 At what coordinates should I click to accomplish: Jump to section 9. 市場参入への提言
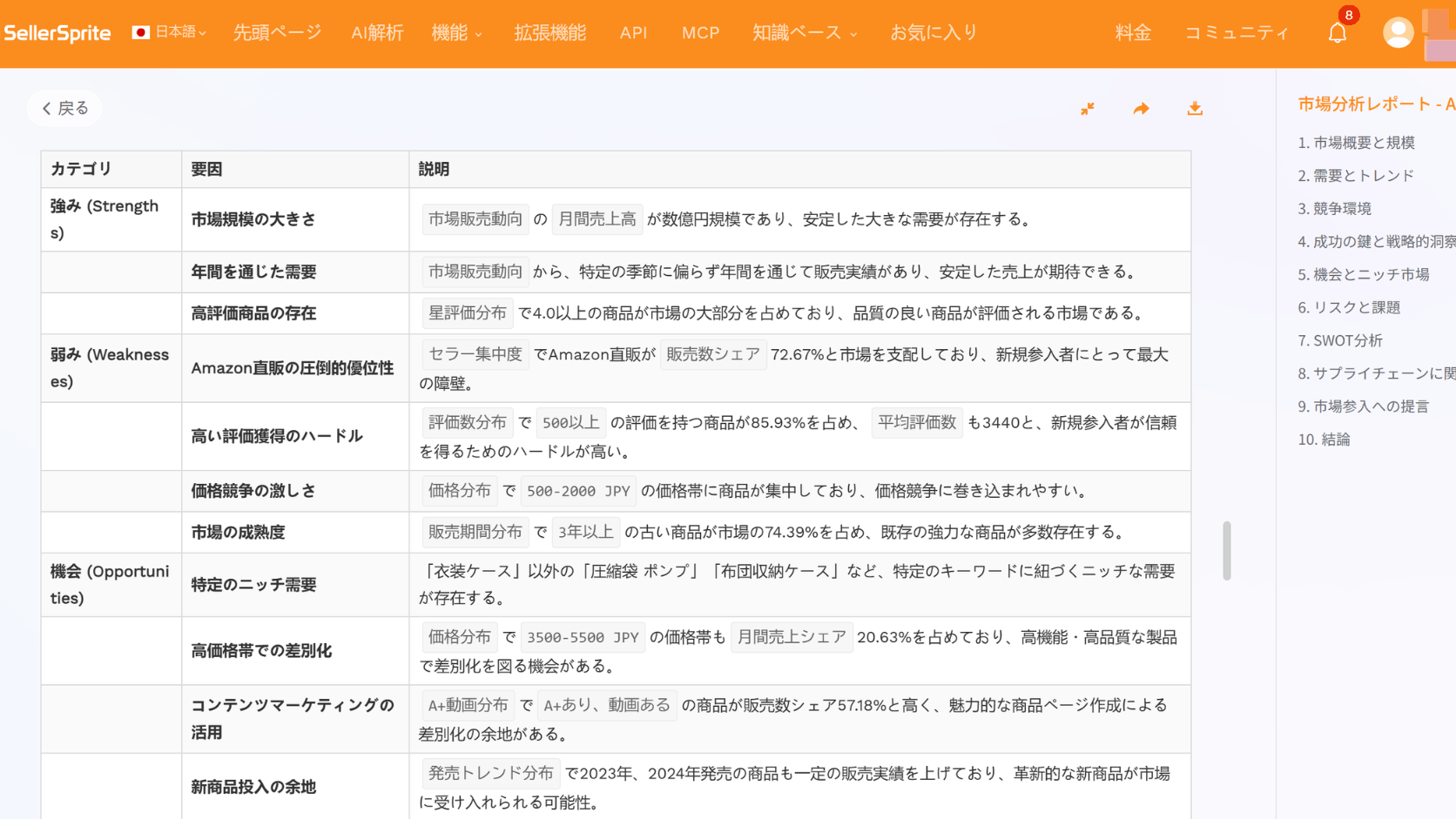click(1364, 407)
